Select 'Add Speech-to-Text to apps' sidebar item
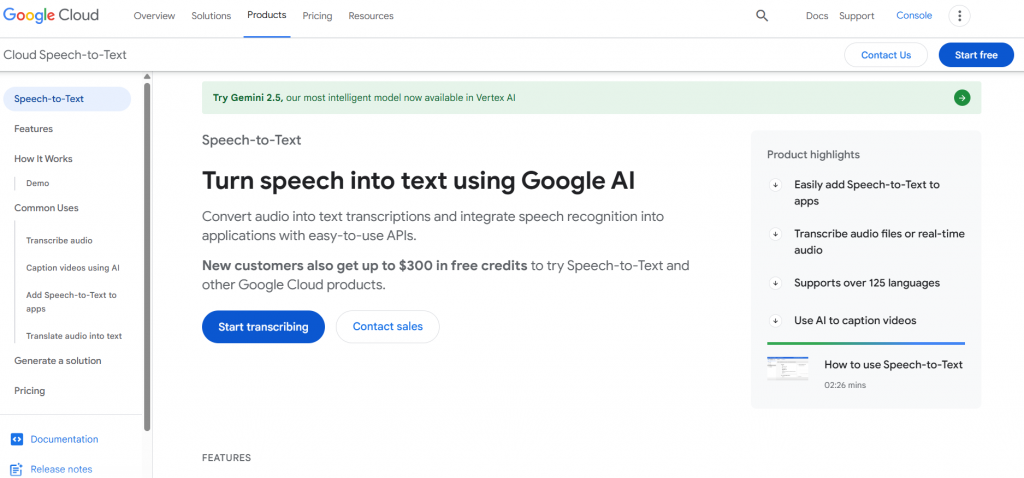This screenshot has height=478, width=1024. coord(71,302)
